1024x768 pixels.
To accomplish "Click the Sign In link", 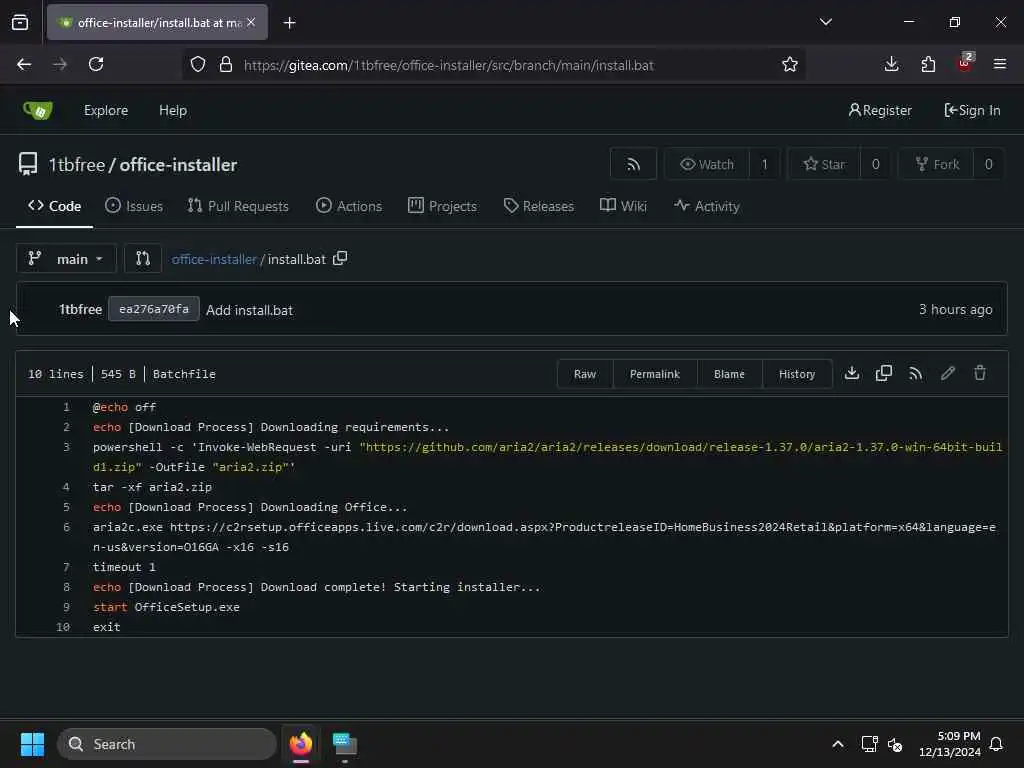I will coord(972,110).
